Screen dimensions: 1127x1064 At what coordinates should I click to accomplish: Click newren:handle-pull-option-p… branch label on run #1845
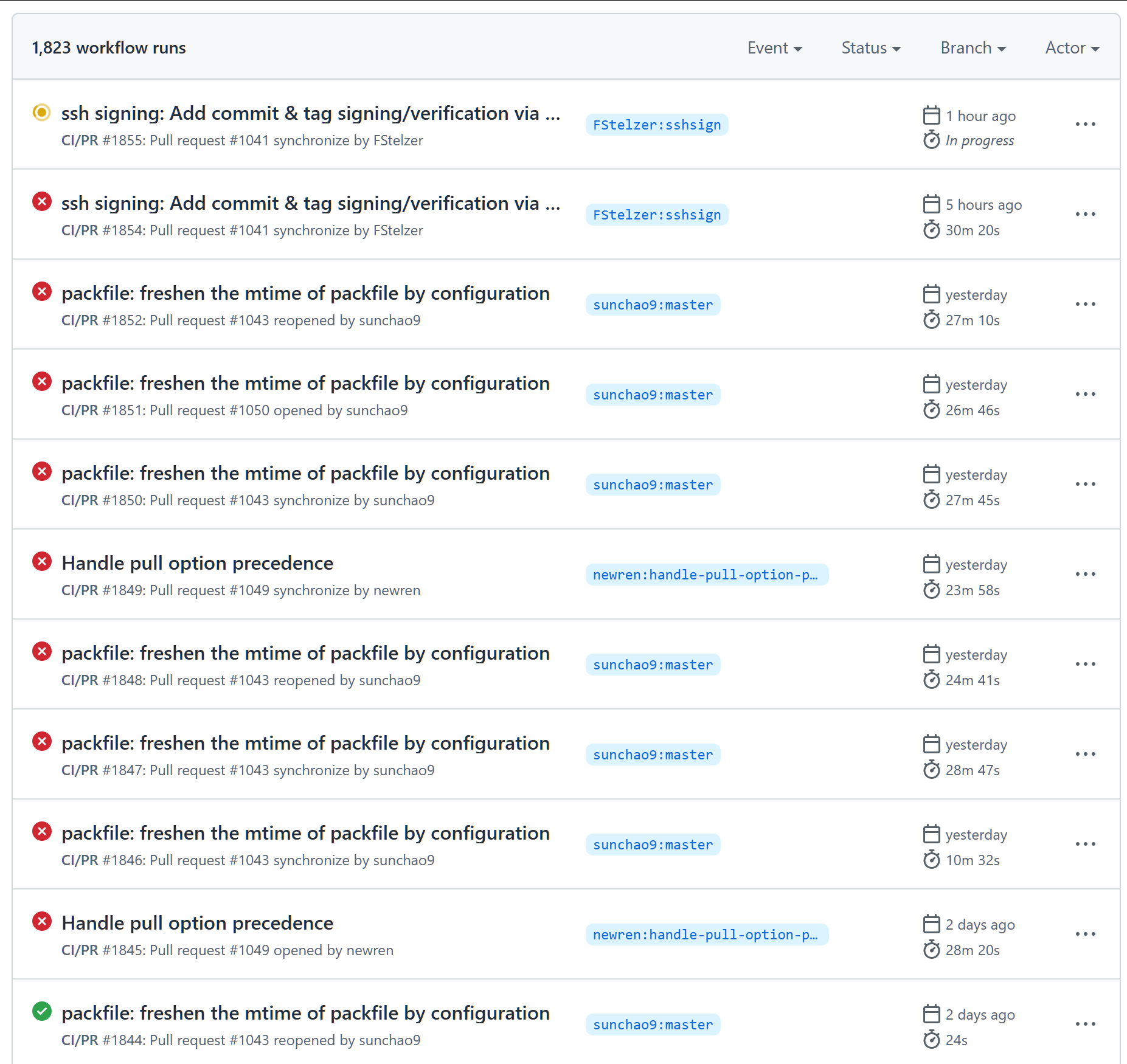(707, 934)
